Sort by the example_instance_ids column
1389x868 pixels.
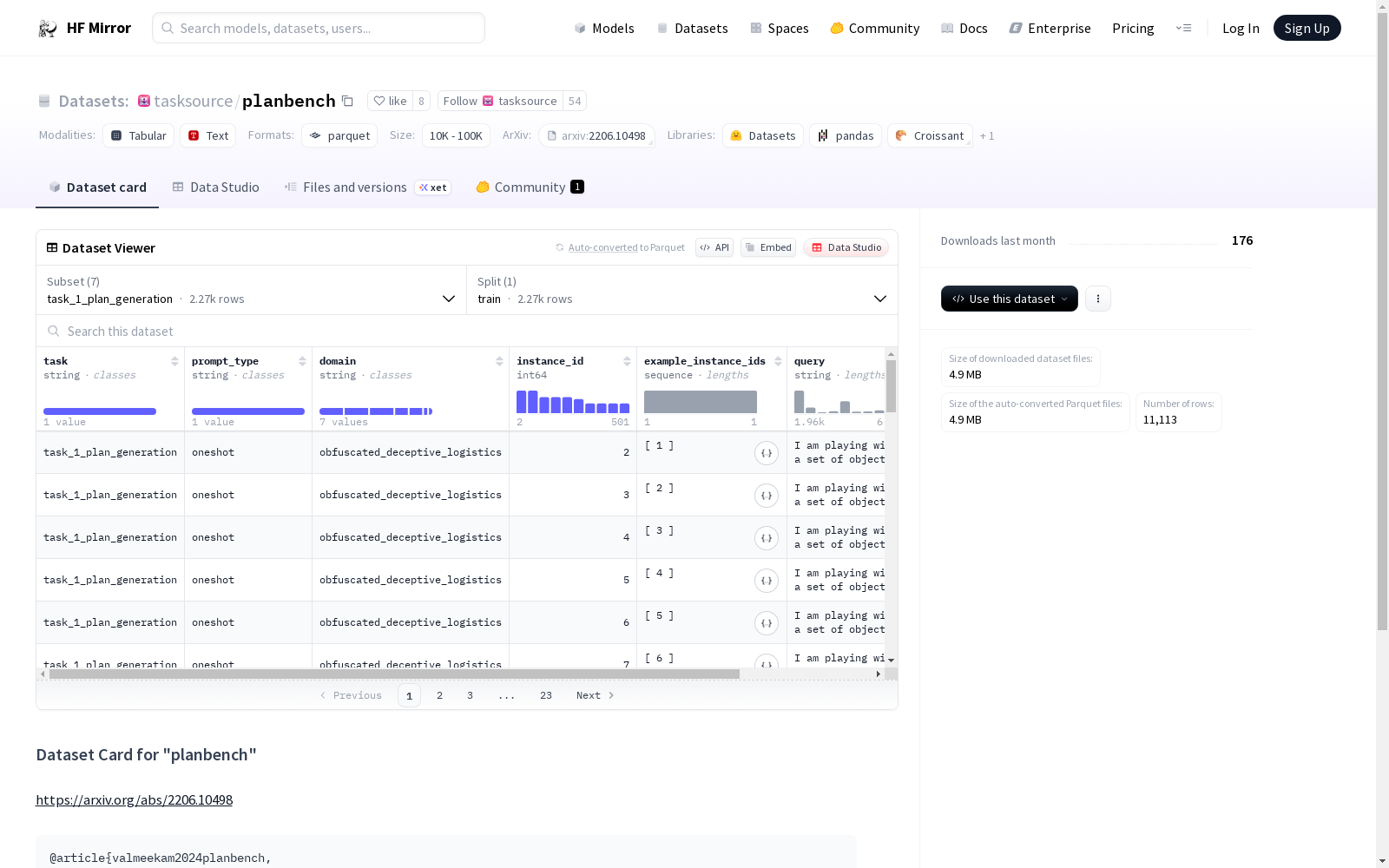click(778, 361)
